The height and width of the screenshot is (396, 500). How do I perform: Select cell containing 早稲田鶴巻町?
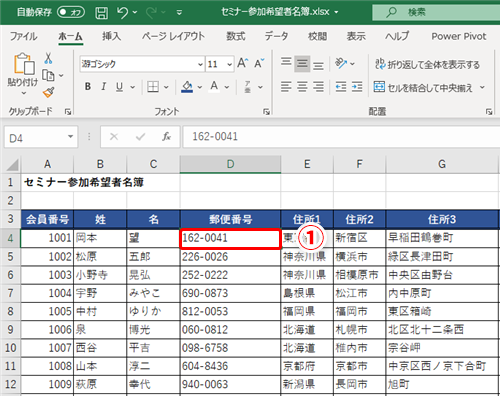pos(442,238)
